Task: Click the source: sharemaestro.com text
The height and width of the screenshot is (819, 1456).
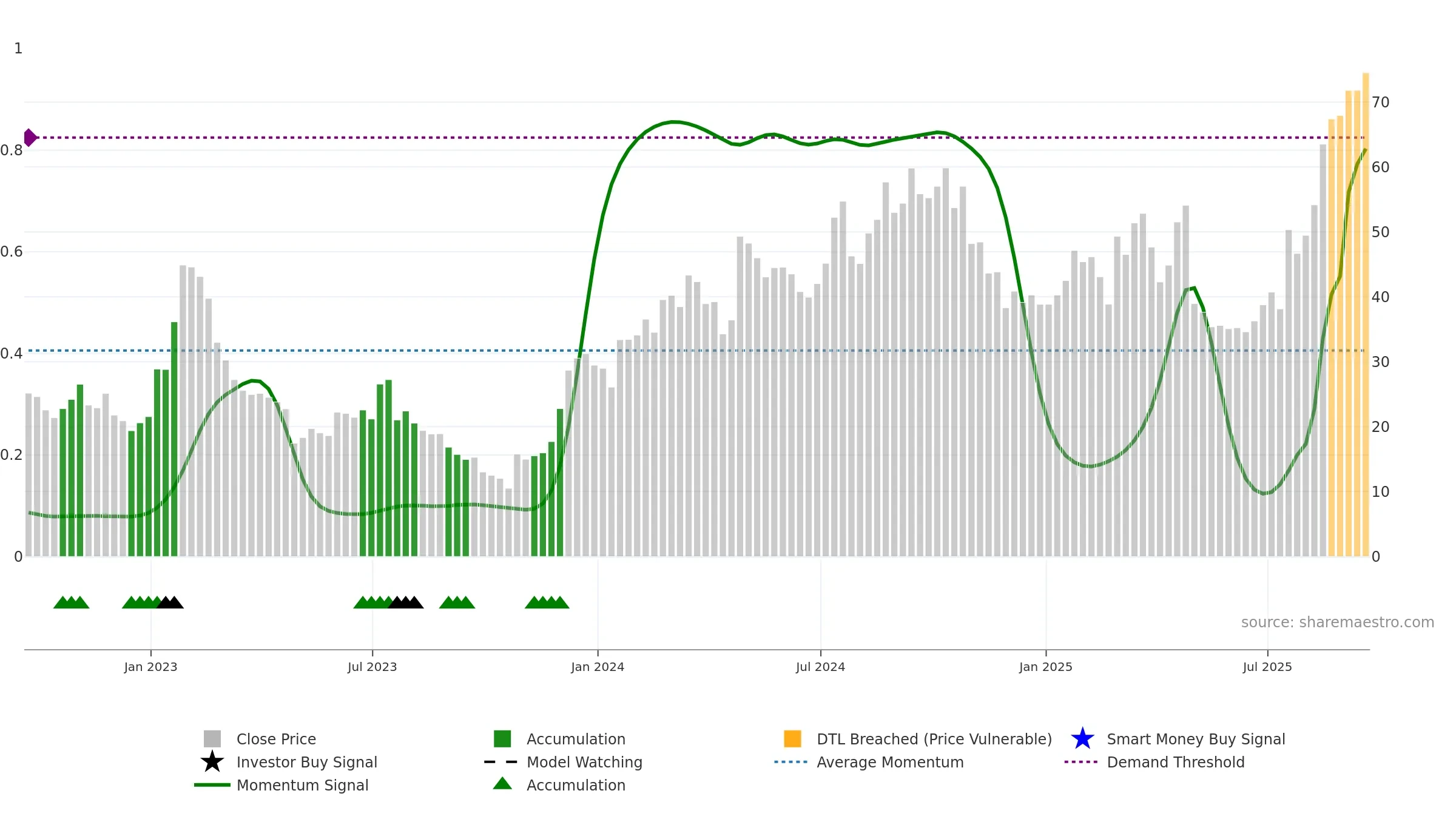Action: pyautogui.click(x=1338, y=622)
